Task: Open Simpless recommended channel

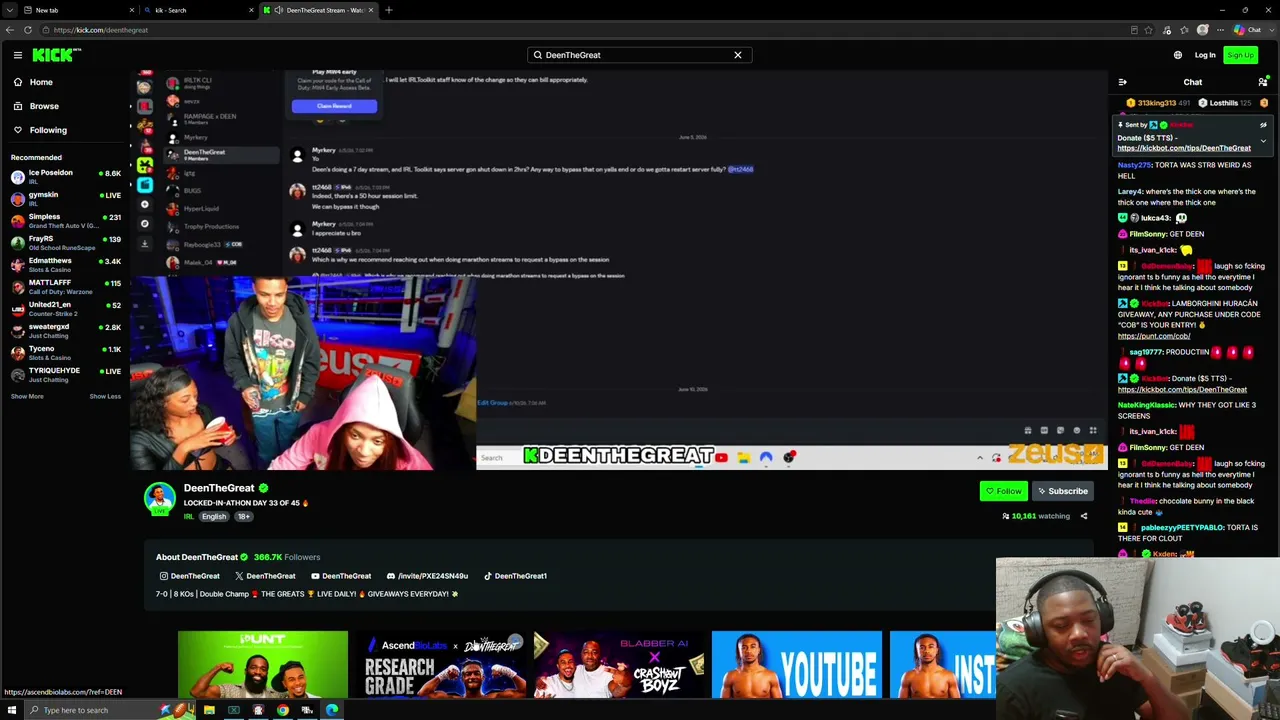Action: tap(65, 220)
